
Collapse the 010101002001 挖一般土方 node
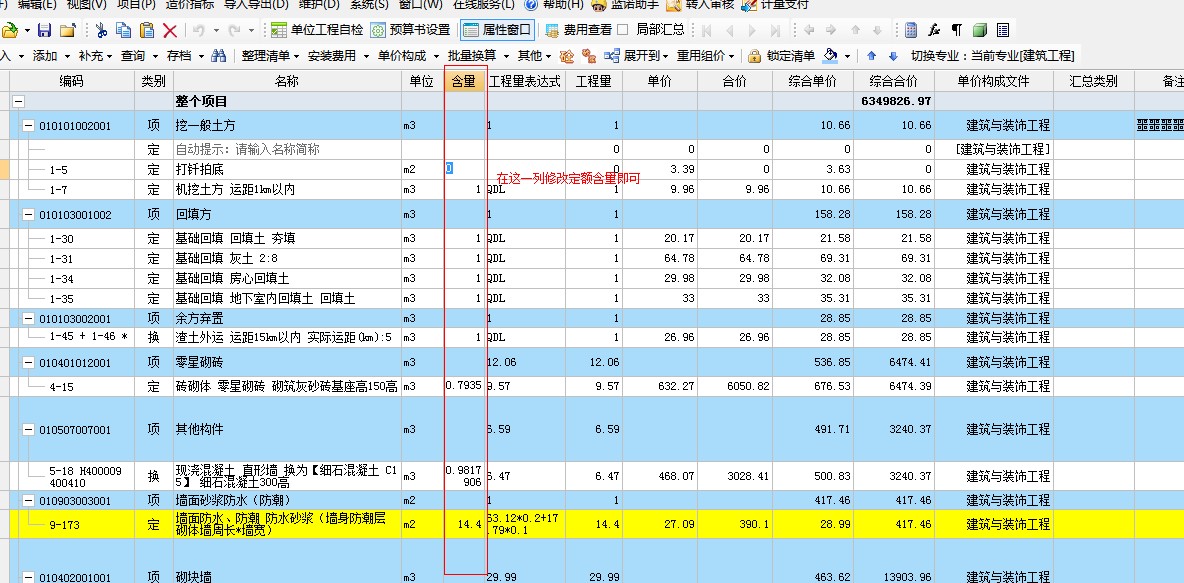[28, 126]
